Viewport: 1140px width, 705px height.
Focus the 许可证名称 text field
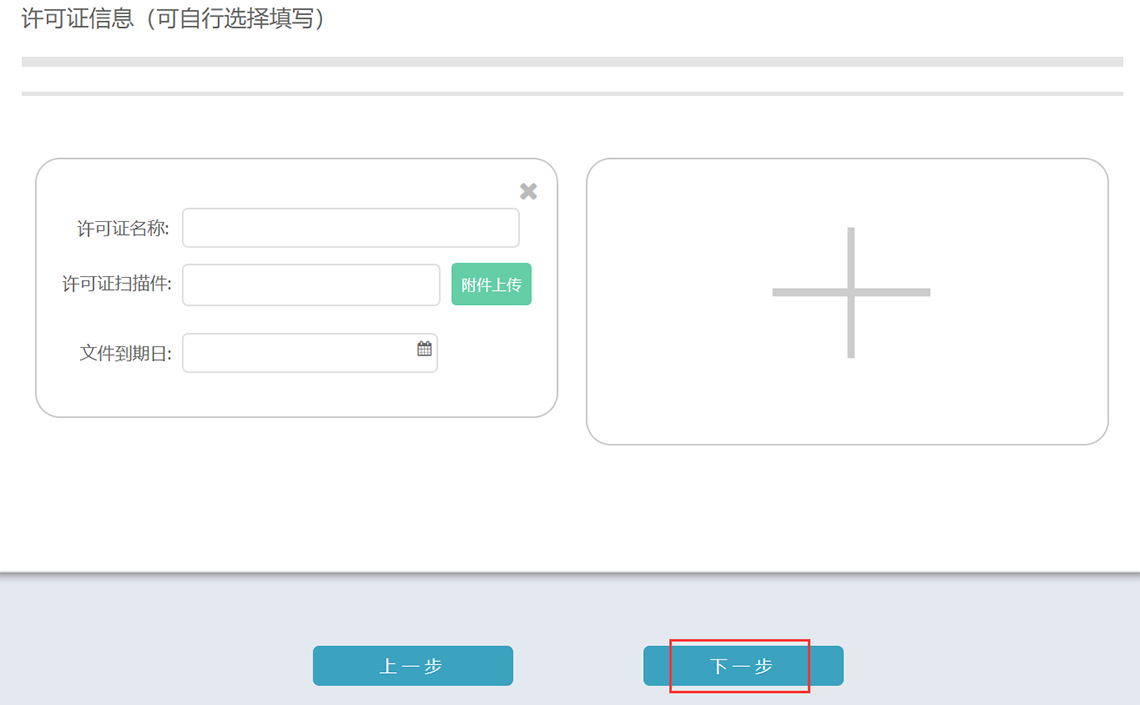click(350, 228)
